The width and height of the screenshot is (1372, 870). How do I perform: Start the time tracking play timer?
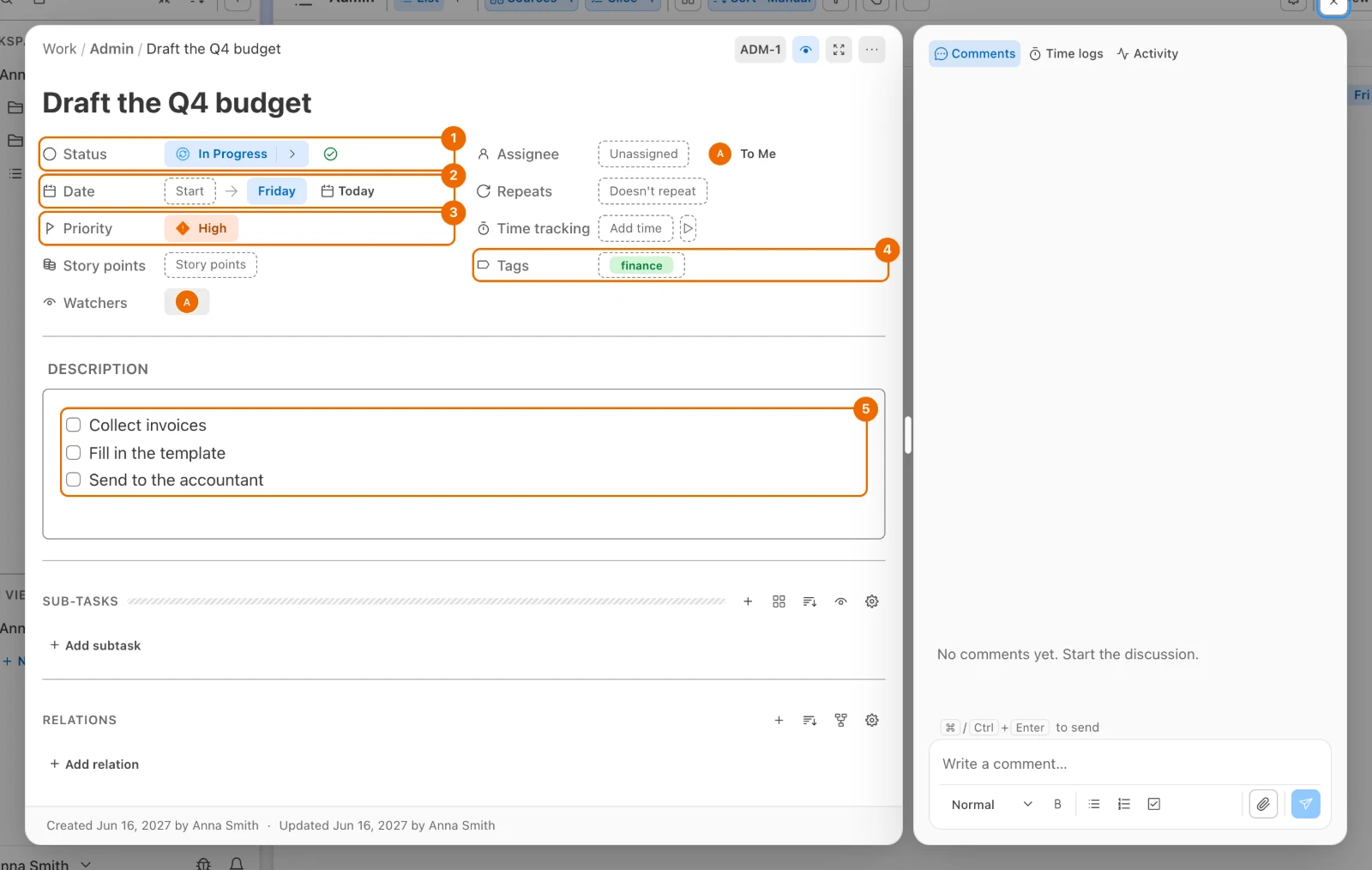688,228
